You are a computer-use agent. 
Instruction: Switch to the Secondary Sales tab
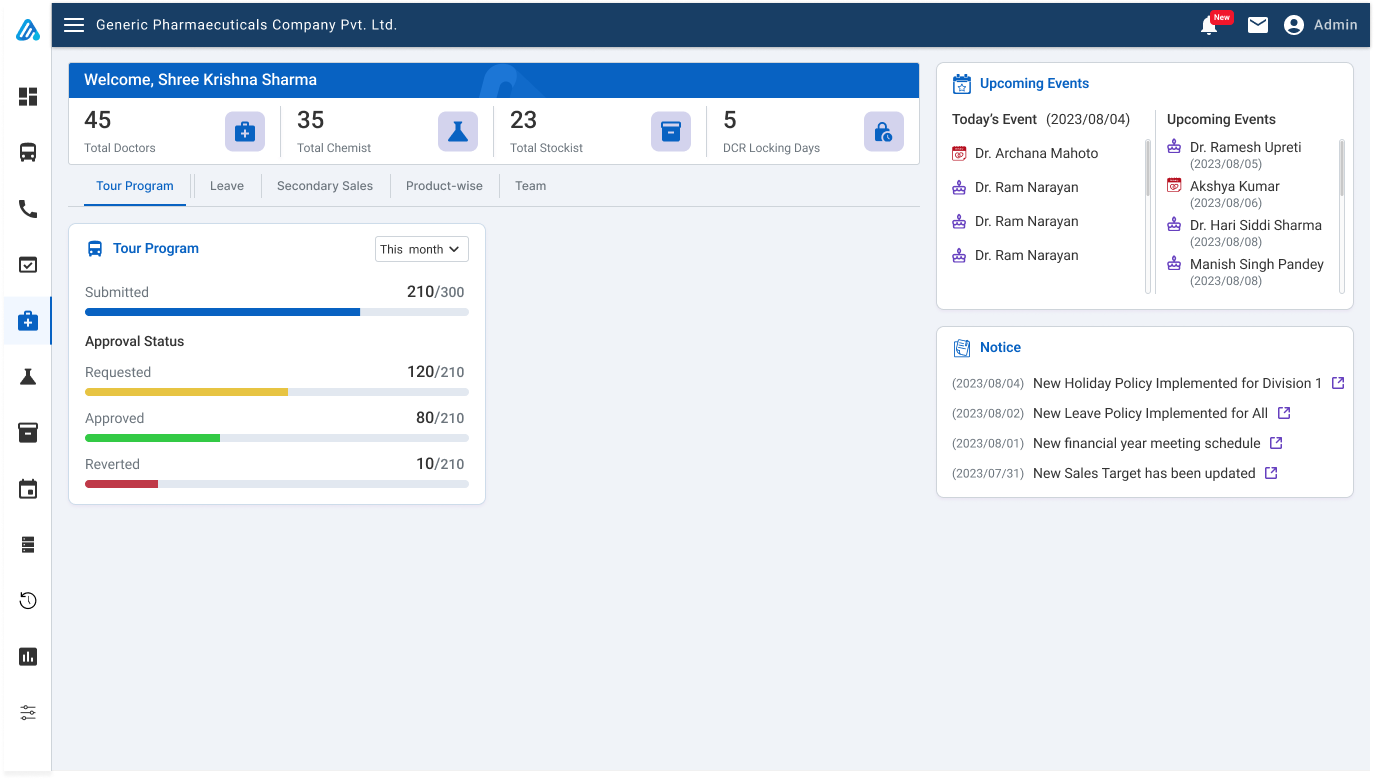[x=325, y=186]
